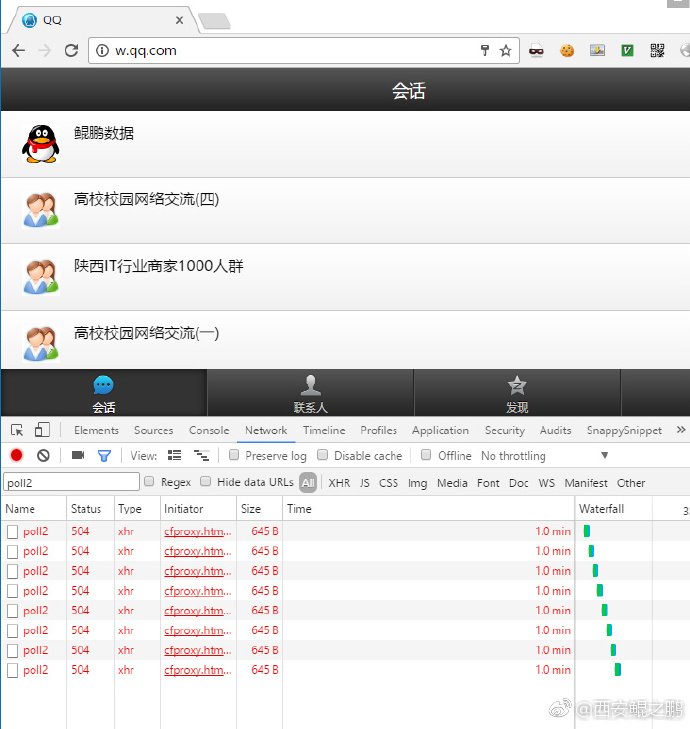The width and height of the screenshot is (690, 729).
Task: Check the Offline checkbox
Action: pos(426,455)
